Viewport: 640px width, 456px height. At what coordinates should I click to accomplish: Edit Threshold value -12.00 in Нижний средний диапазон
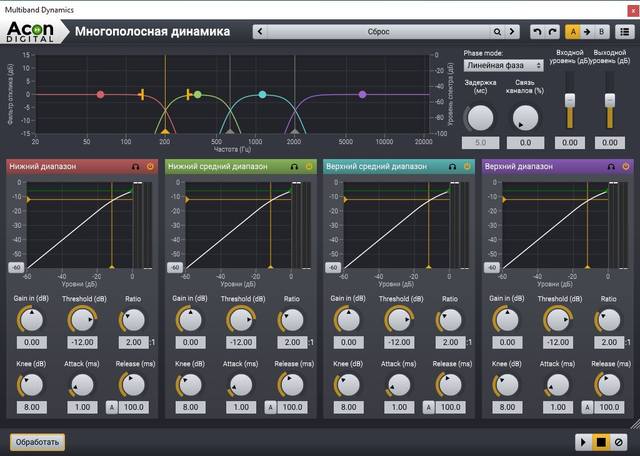(x=241, y=343)
